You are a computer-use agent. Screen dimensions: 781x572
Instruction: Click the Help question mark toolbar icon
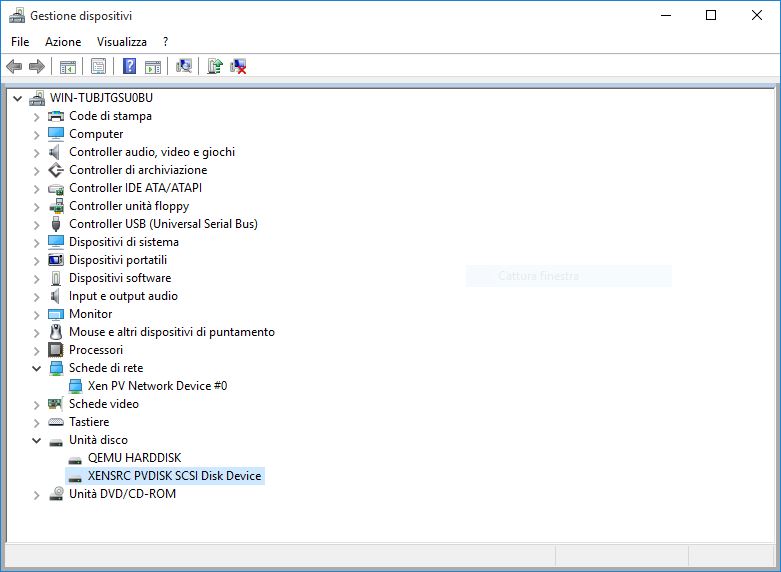tap(129, 67)
